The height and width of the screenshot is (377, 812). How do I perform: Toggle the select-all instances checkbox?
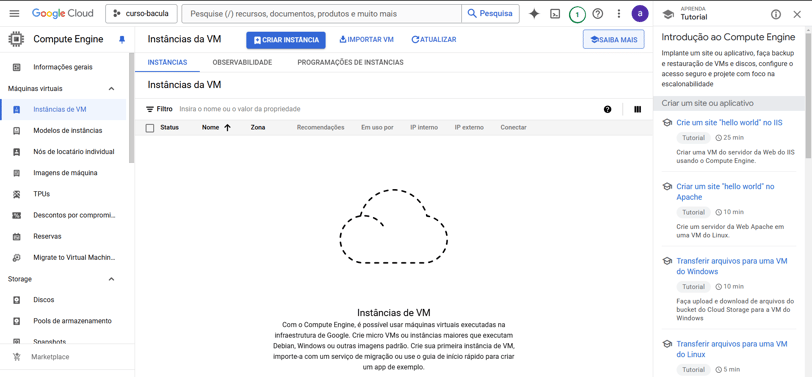(x=150, y=128)
